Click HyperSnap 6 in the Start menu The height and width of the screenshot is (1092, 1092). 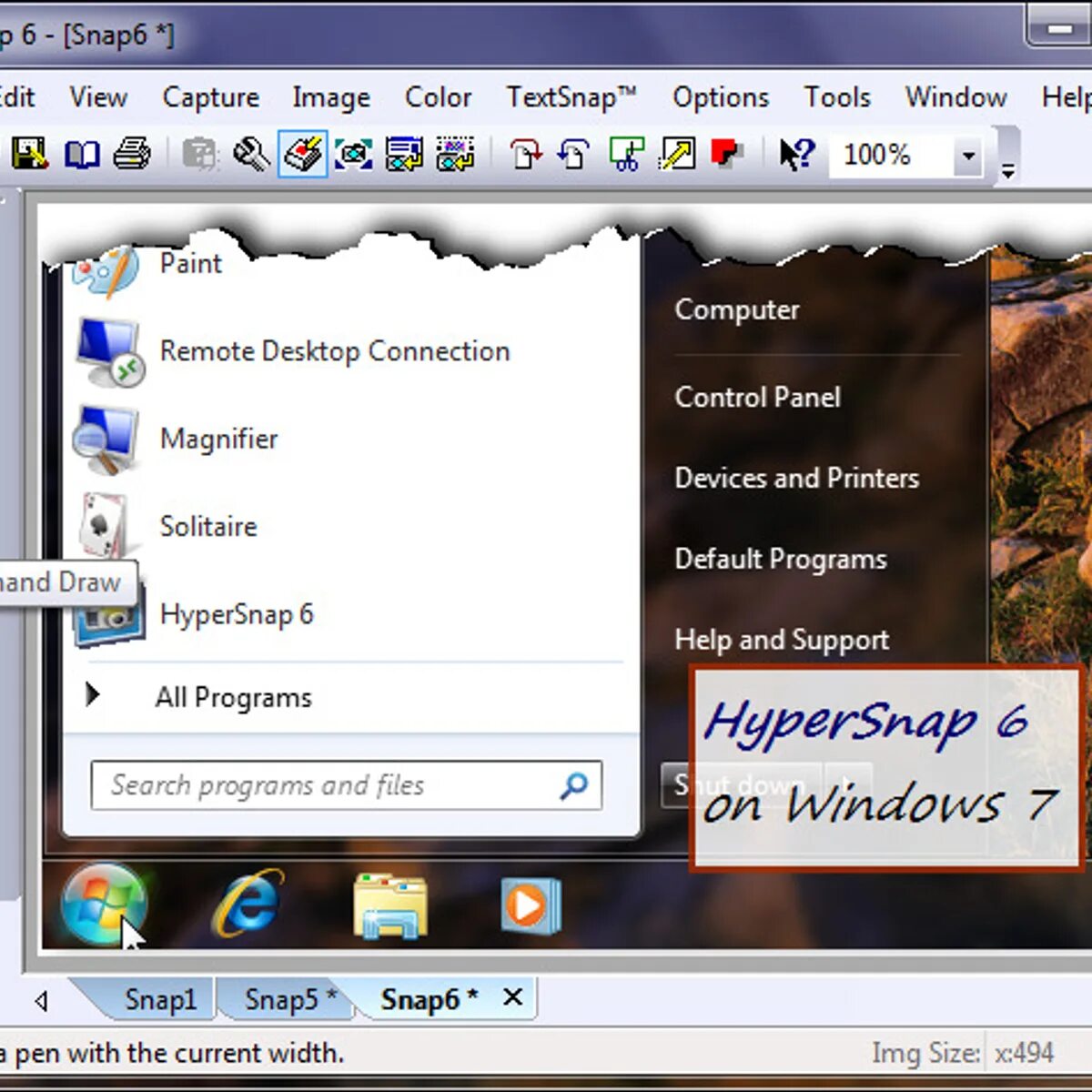tap(237, 614)
